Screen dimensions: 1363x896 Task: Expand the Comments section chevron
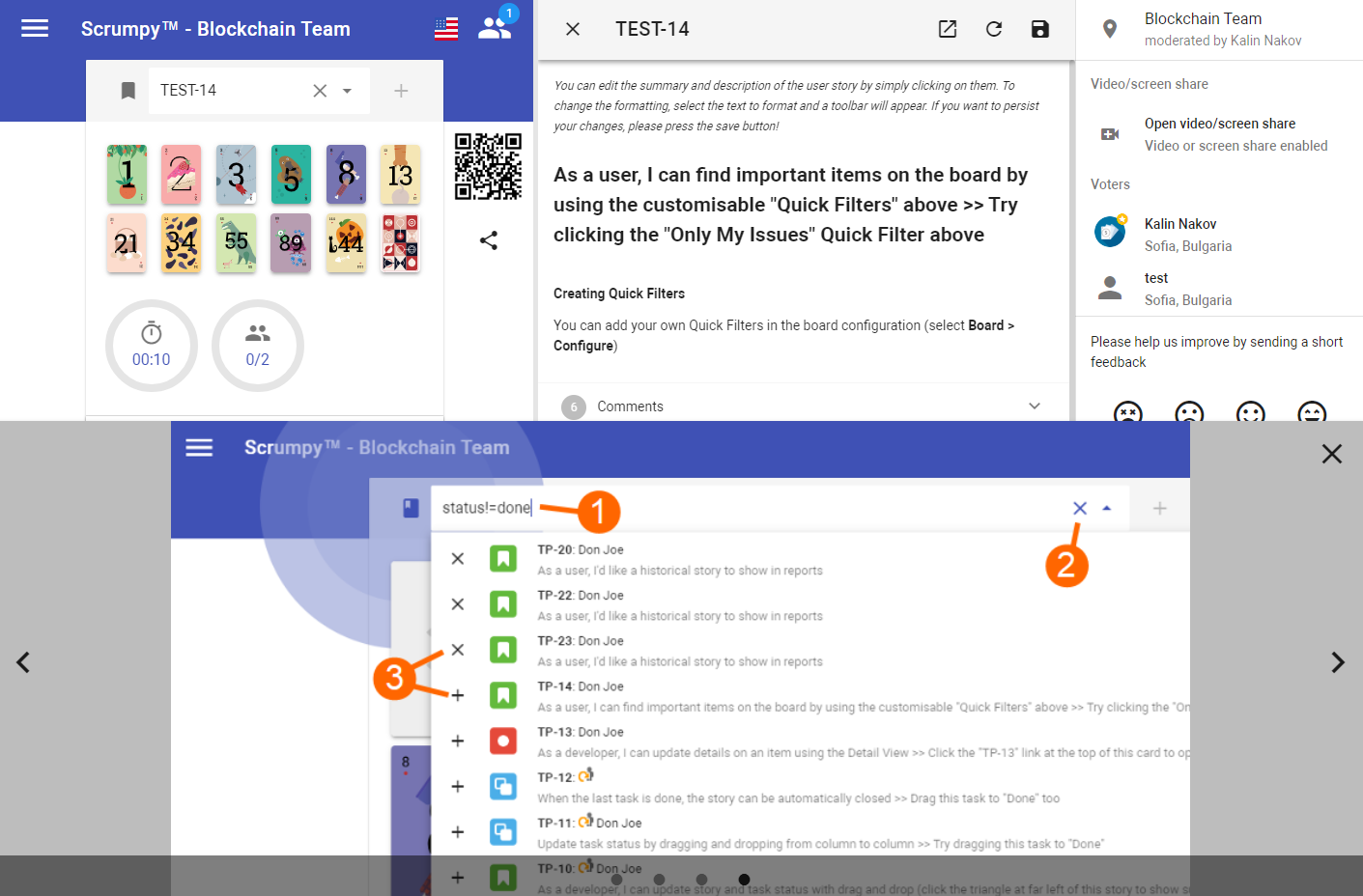[1035, 406]
